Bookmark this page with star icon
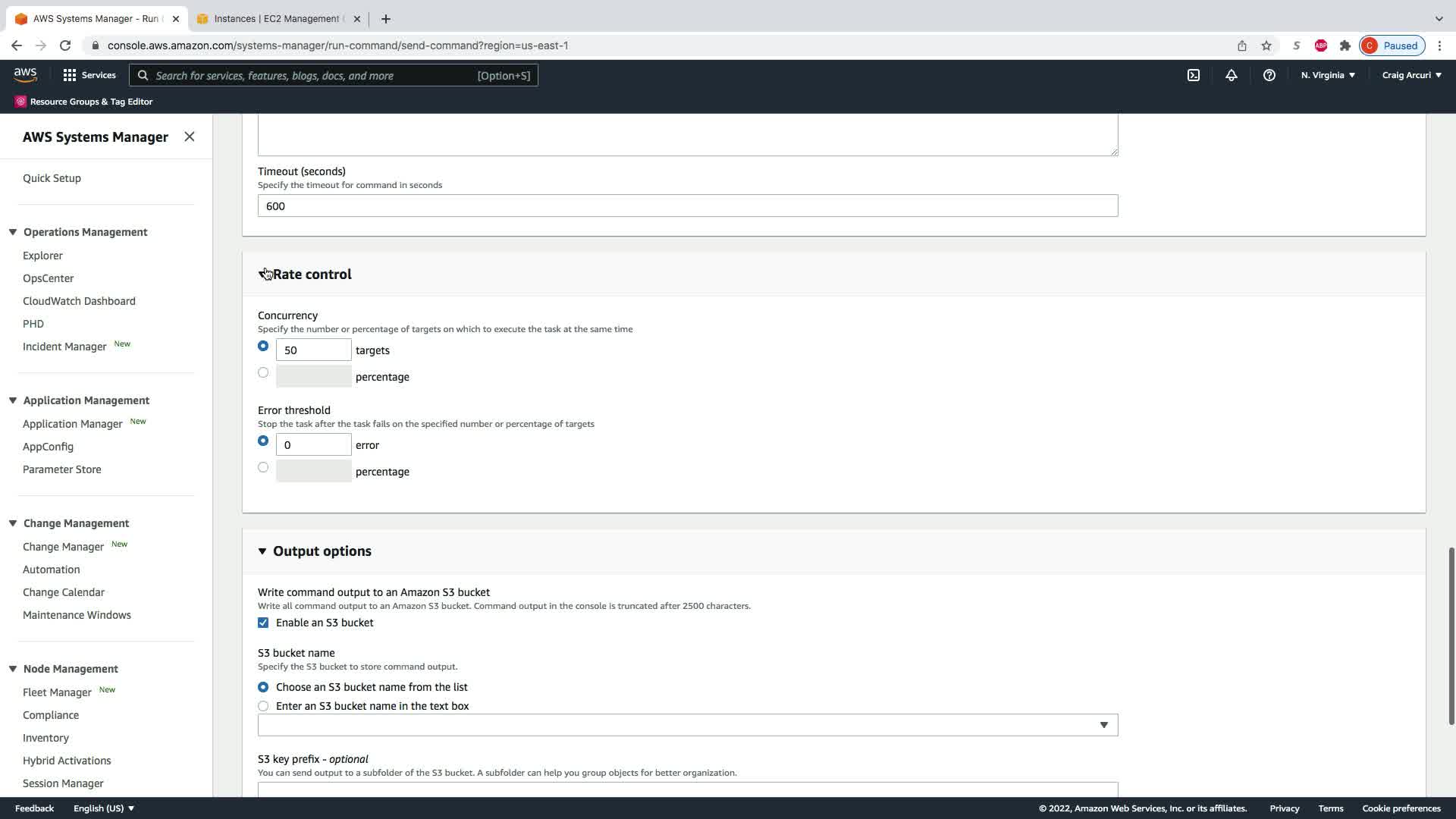 pyautogui.click(x=1266, y=45)
